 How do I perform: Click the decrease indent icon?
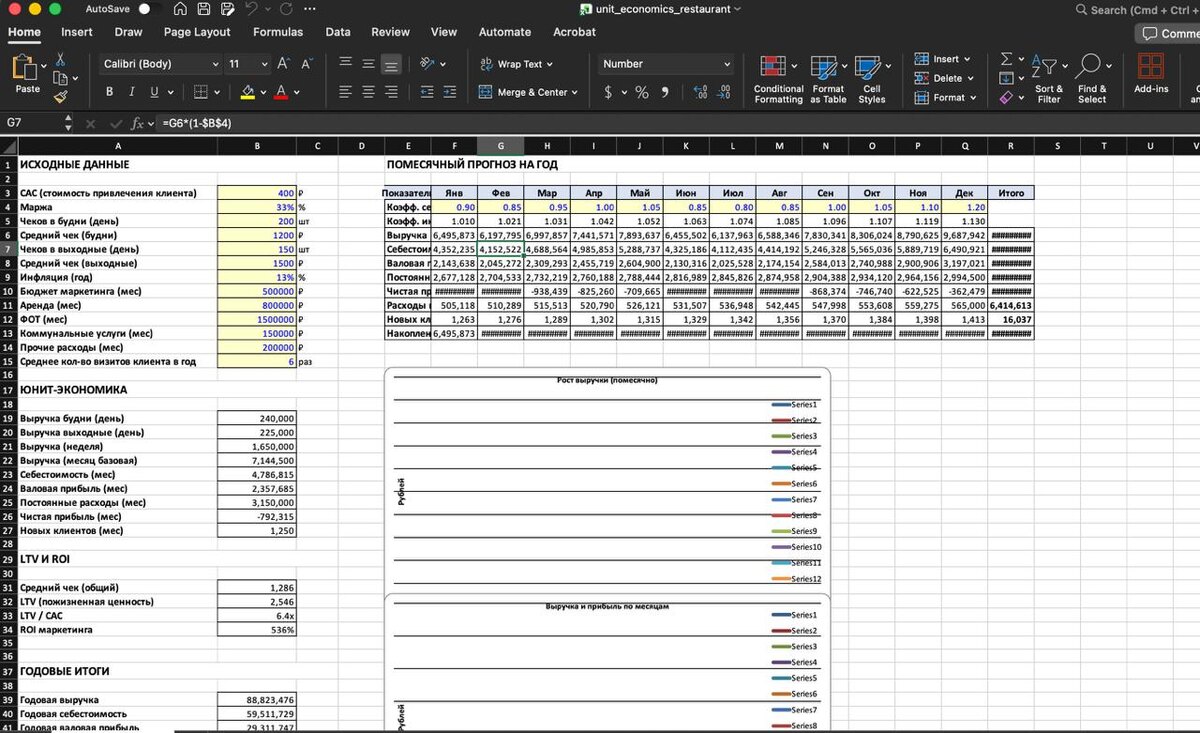click(x=425, y=92)
